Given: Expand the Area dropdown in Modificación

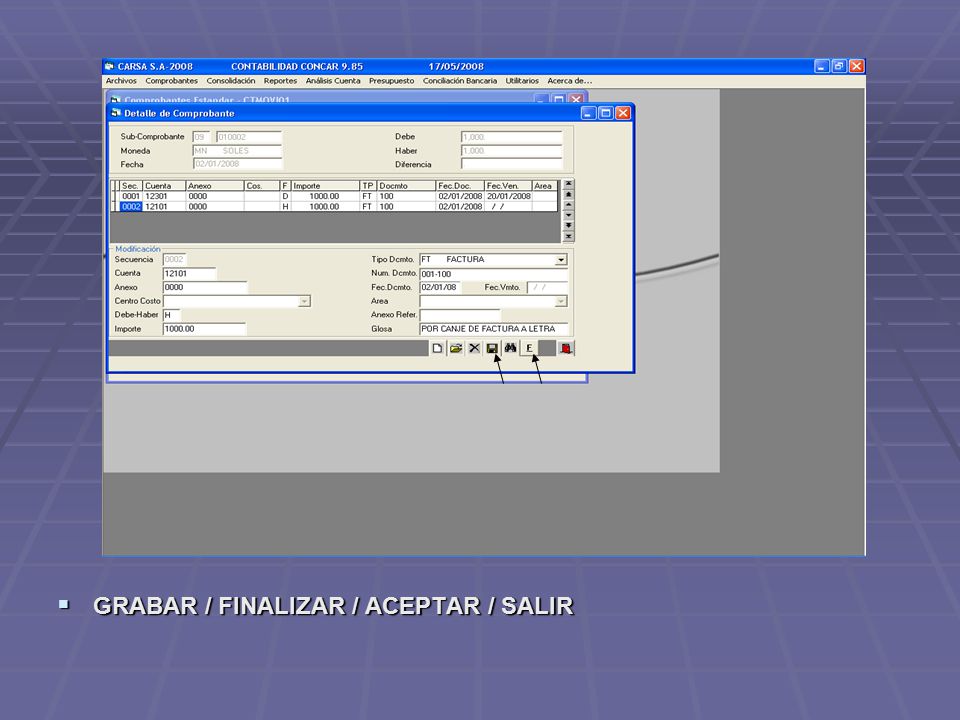Looking at the screenshot, I should (x=561, y=301).
